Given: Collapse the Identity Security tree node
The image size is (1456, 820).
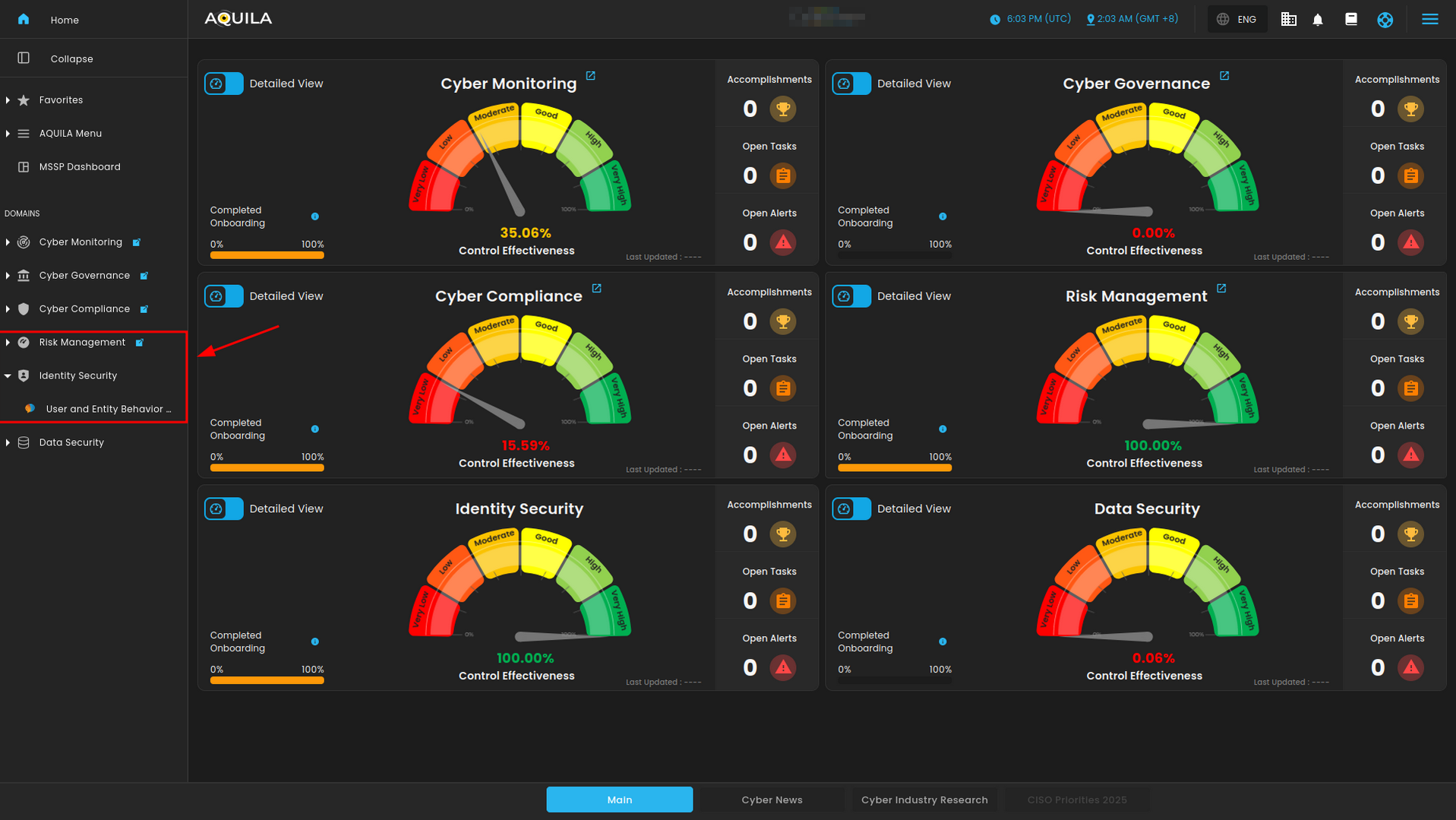Looking at the screenshot, I should pos(8,375).
